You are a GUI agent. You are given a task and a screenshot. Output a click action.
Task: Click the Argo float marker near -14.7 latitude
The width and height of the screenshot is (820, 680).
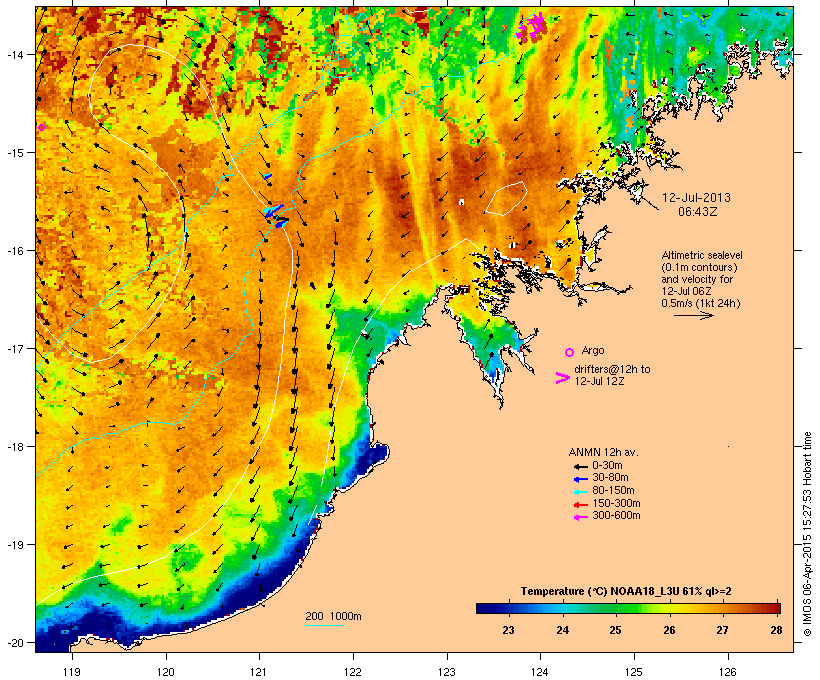point(41,127)
